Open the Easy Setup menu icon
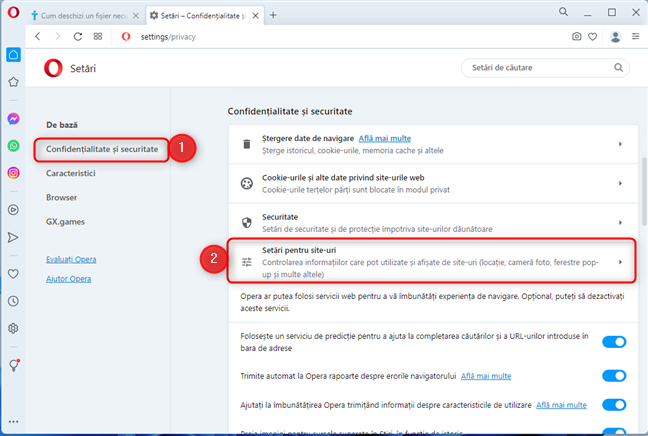Screen dimensions: 648x436 click(x=636, y=36)
